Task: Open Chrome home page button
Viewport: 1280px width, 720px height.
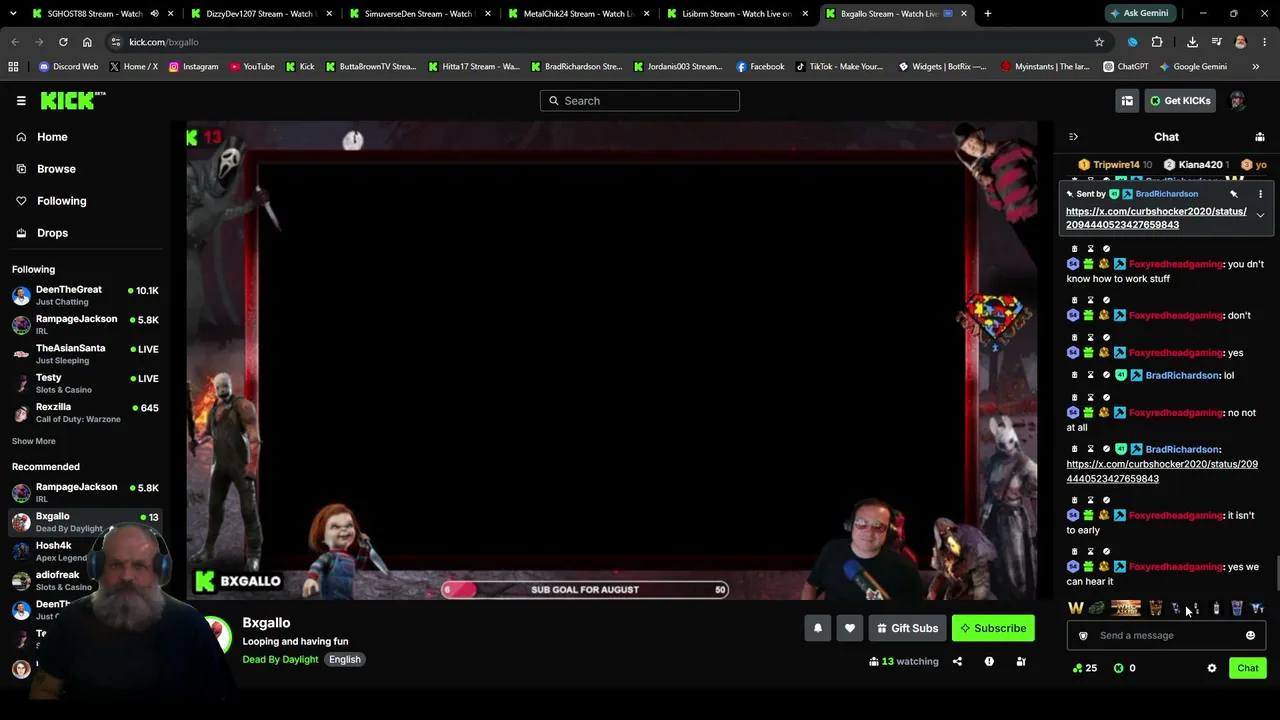Action: point(87,42)
